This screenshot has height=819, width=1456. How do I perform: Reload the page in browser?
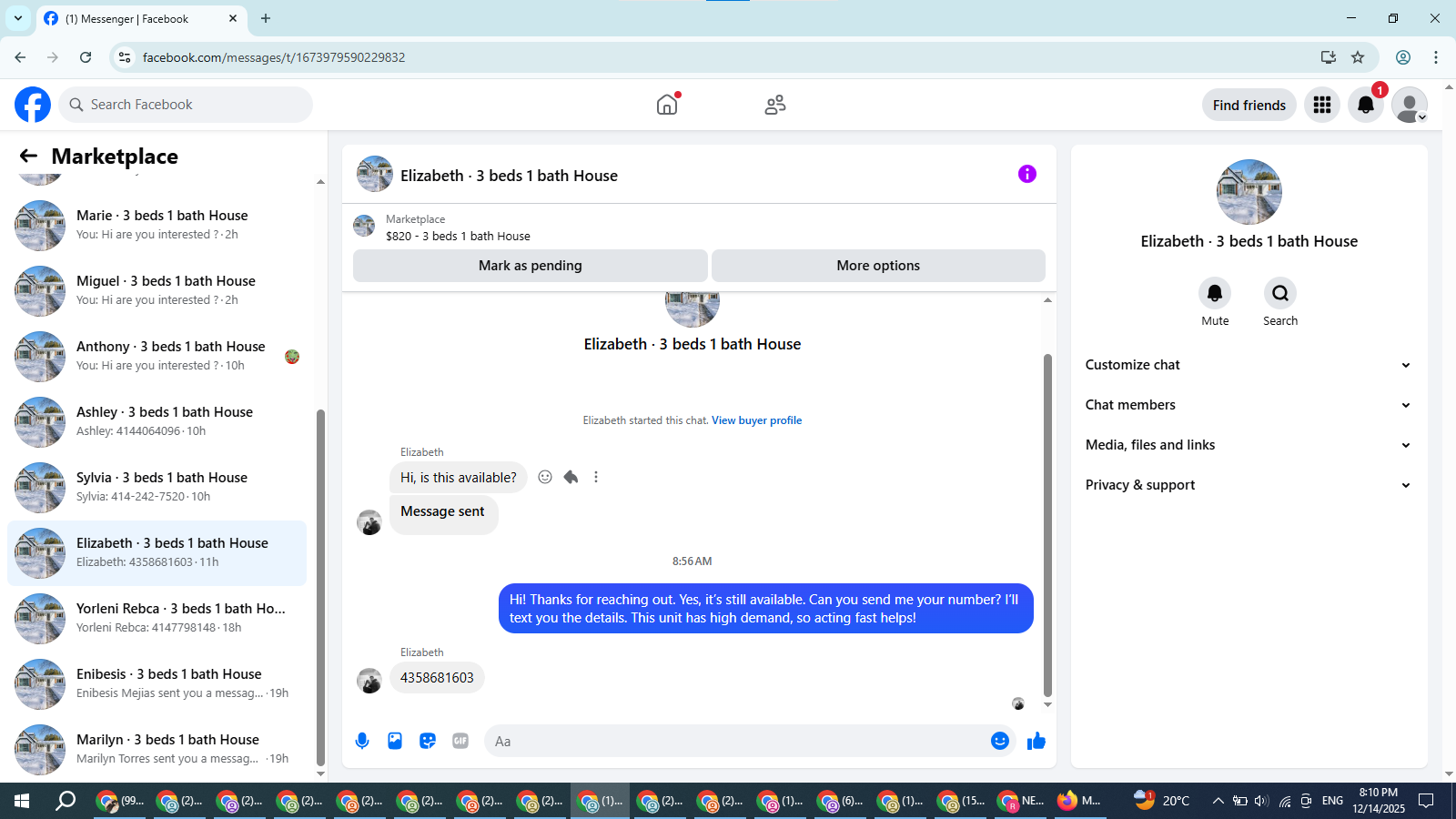(86, 57)
